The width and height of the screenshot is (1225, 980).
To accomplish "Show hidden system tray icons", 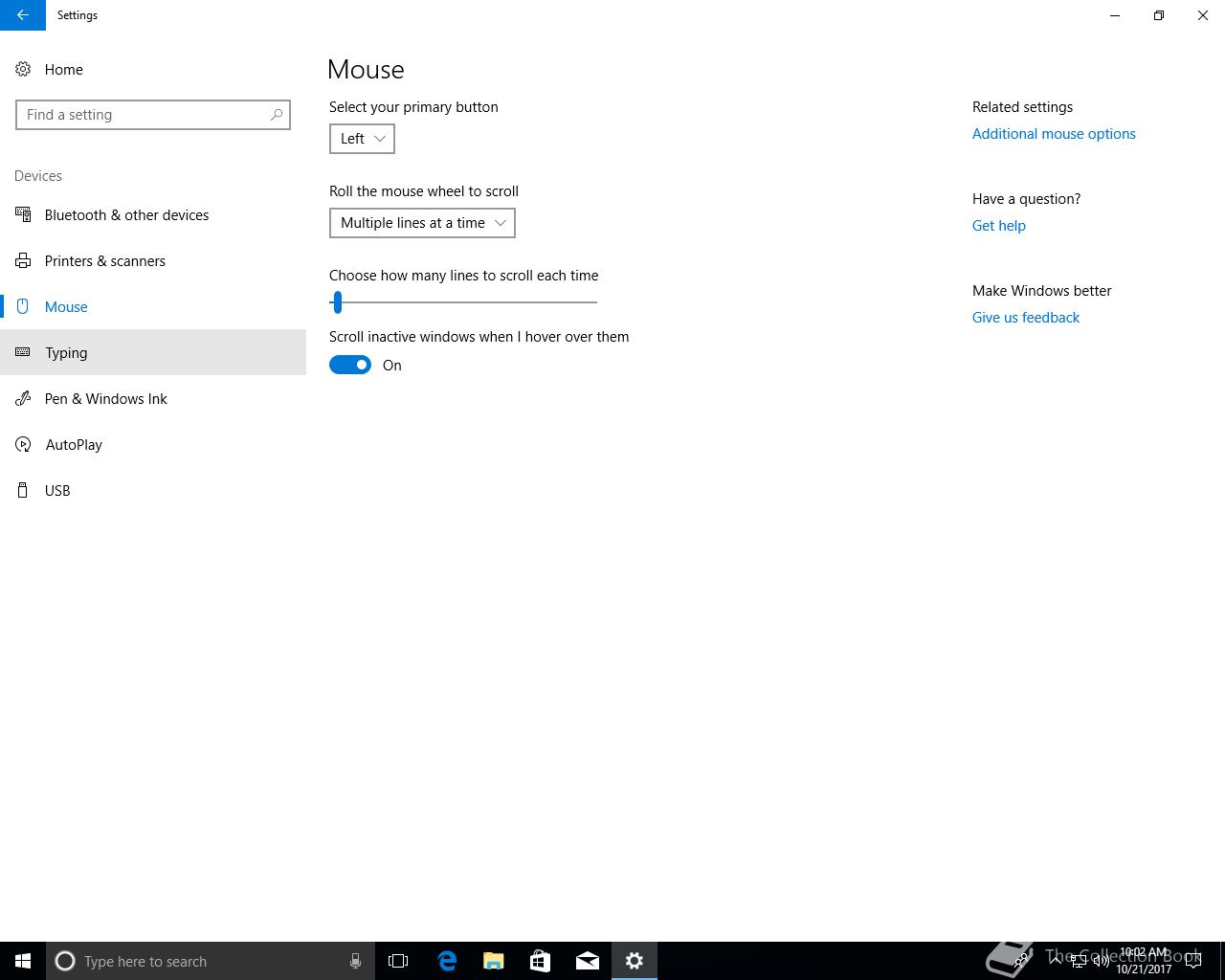I will (x=1056, y=960).
